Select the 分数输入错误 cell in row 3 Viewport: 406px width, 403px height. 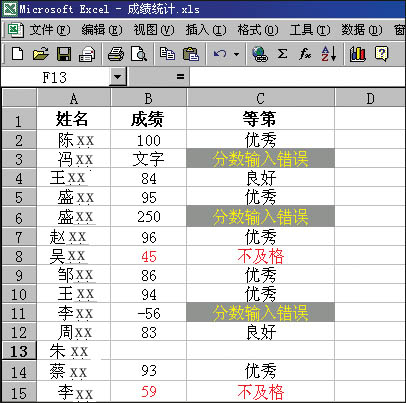[x=260, y=159]
